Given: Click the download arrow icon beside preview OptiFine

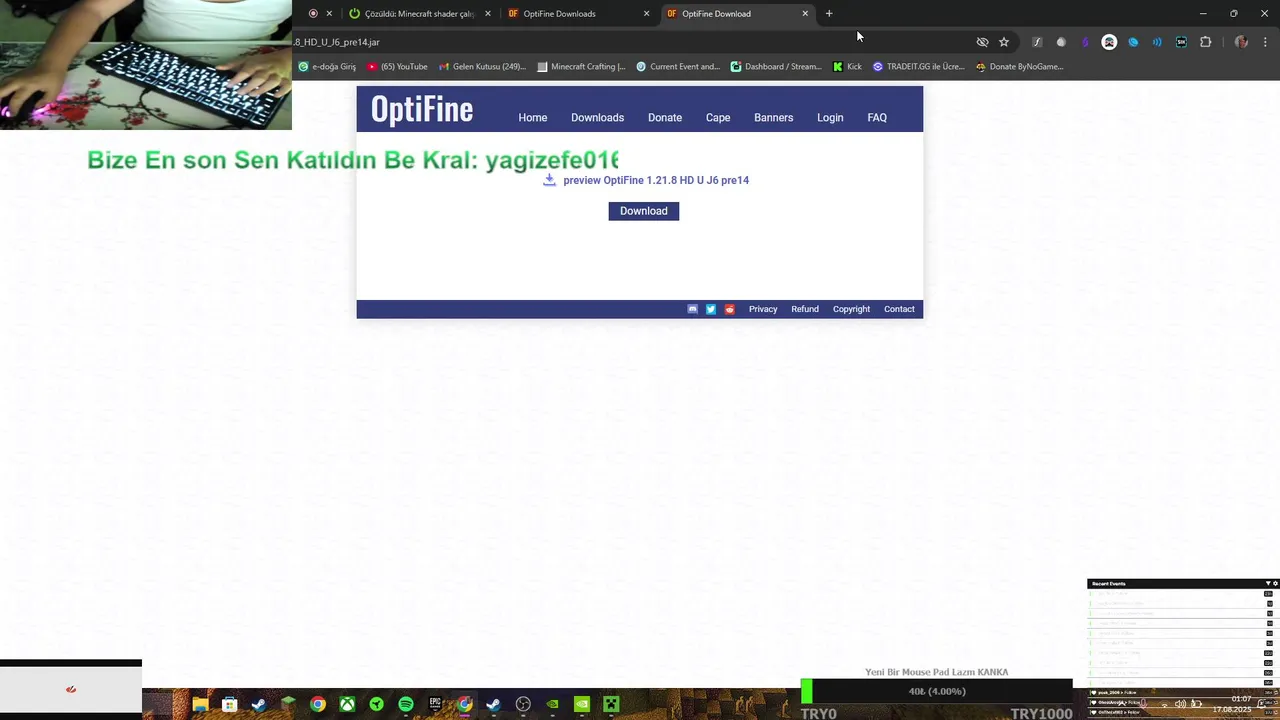Looking at the screenshot, I should tap(549, 180).
